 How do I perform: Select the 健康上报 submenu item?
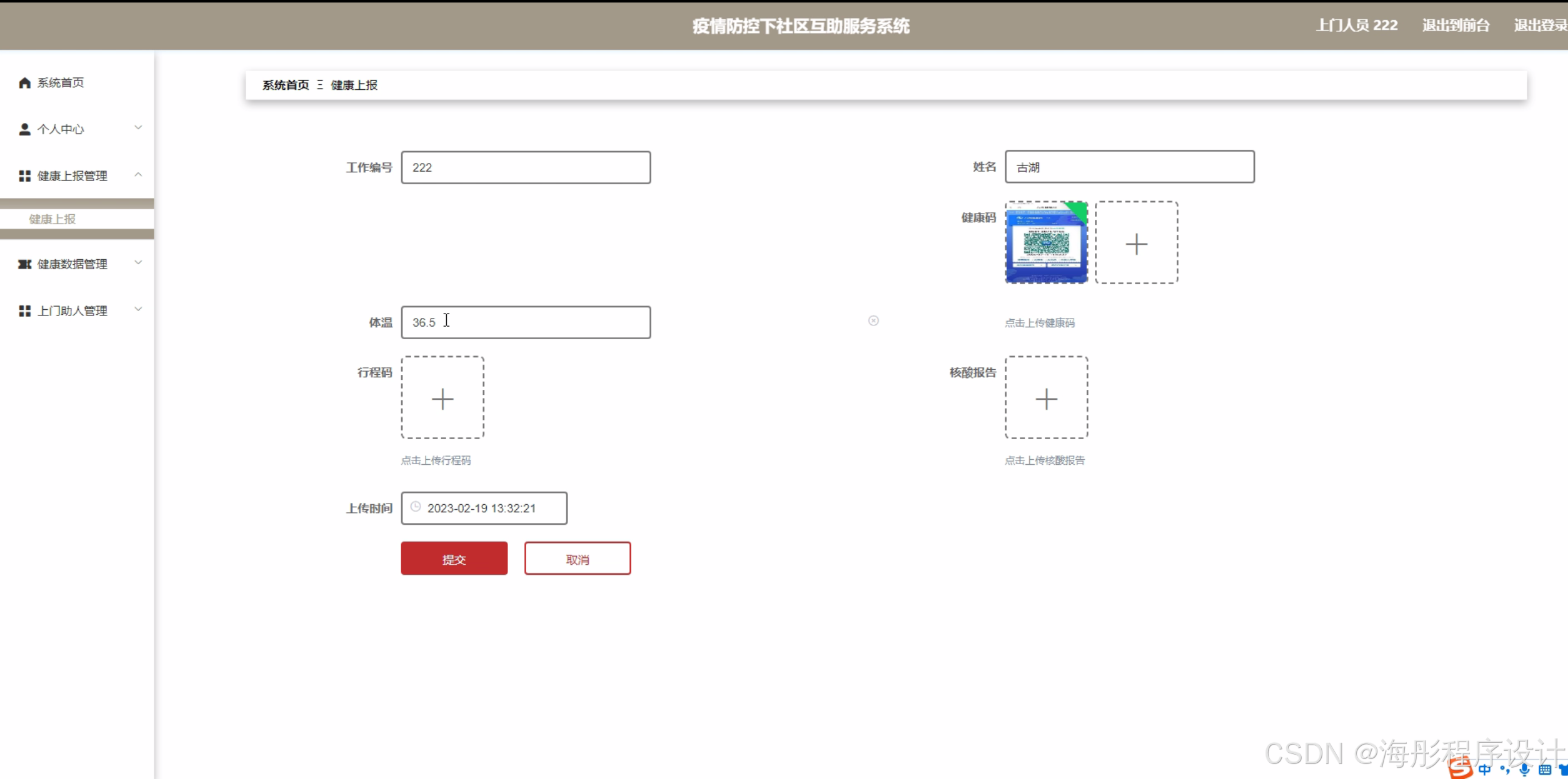click(x=52, y=219)
